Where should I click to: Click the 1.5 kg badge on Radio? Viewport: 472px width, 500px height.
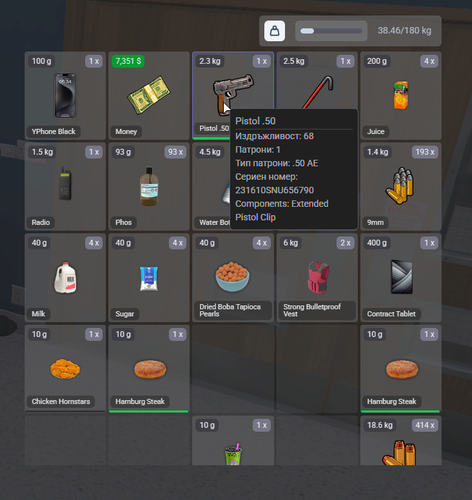click(42, 152)
